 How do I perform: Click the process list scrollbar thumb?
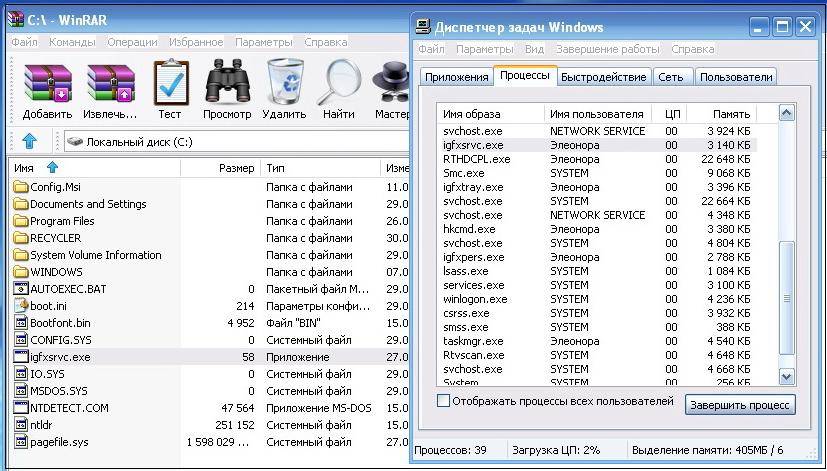tap(786, 299)
